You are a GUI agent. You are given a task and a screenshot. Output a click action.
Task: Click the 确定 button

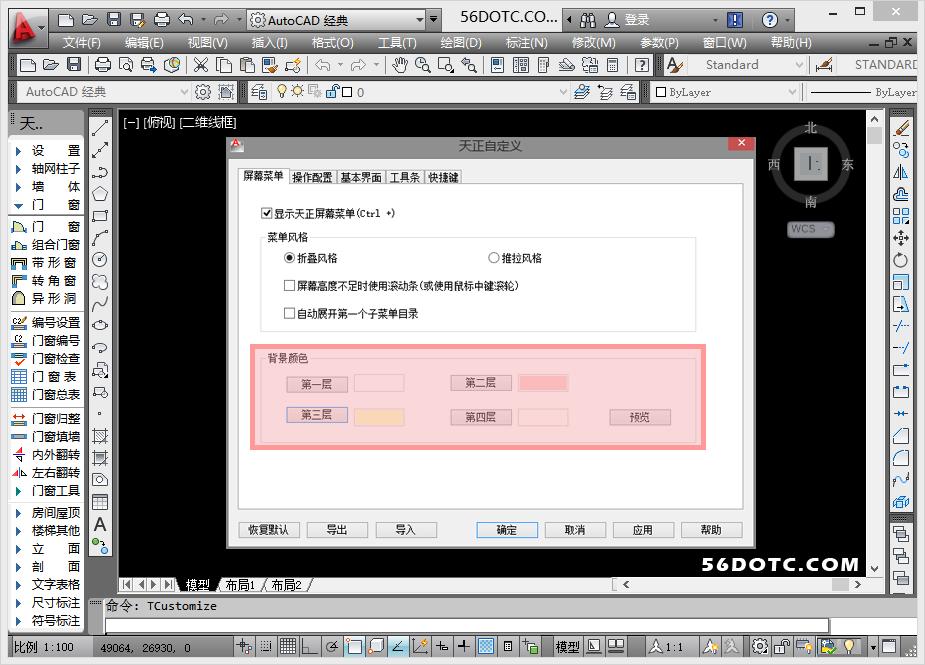pyautogui.click(x=507, y=530)
